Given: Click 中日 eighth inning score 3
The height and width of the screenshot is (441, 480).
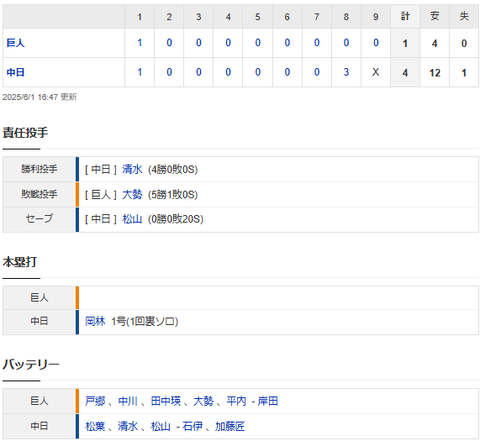Looking at the screenshot, I should tap(346, 72).
